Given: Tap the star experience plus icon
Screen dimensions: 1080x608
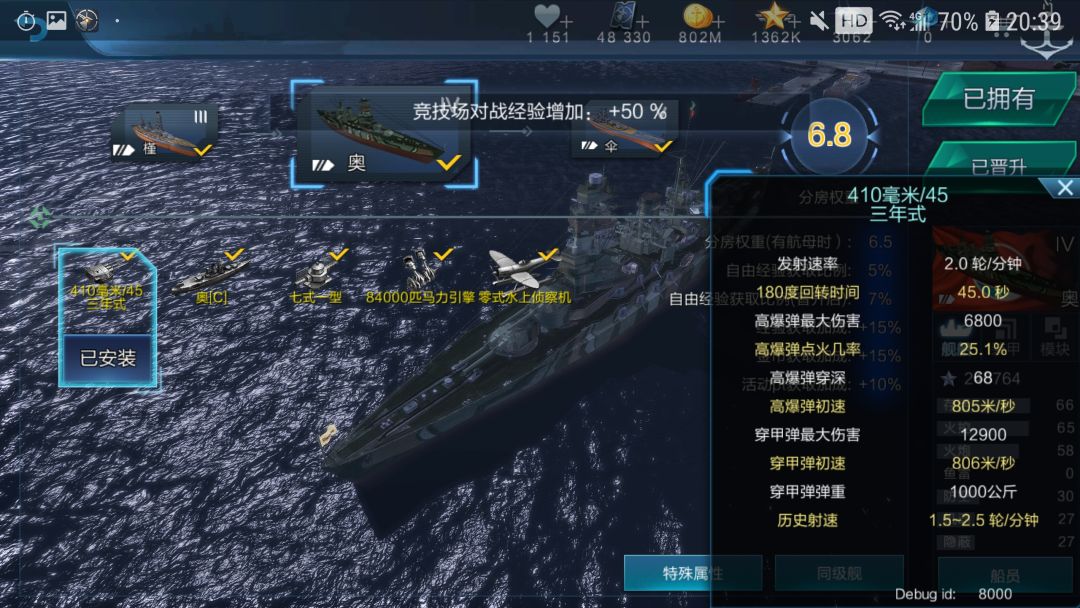Looking at the screenshot, I should [793, 22].
